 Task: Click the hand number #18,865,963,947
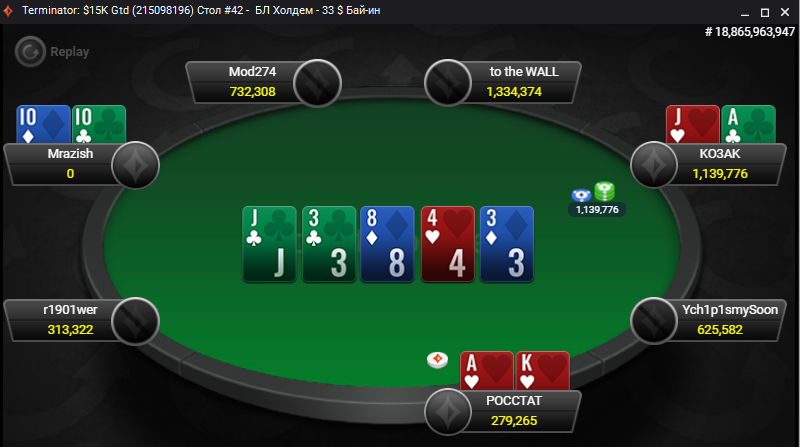749,32
